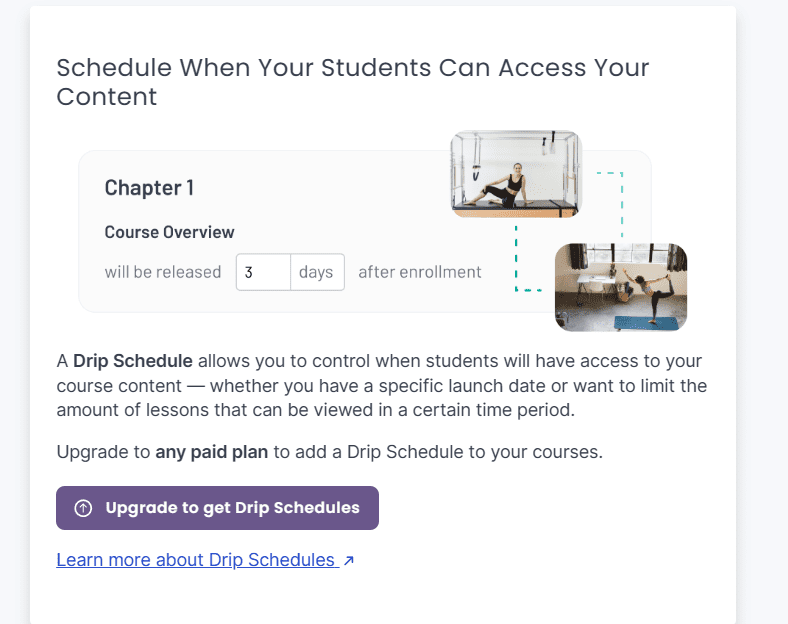Click the "will be released" label
The image size is (788, 624).
(163, 272)
